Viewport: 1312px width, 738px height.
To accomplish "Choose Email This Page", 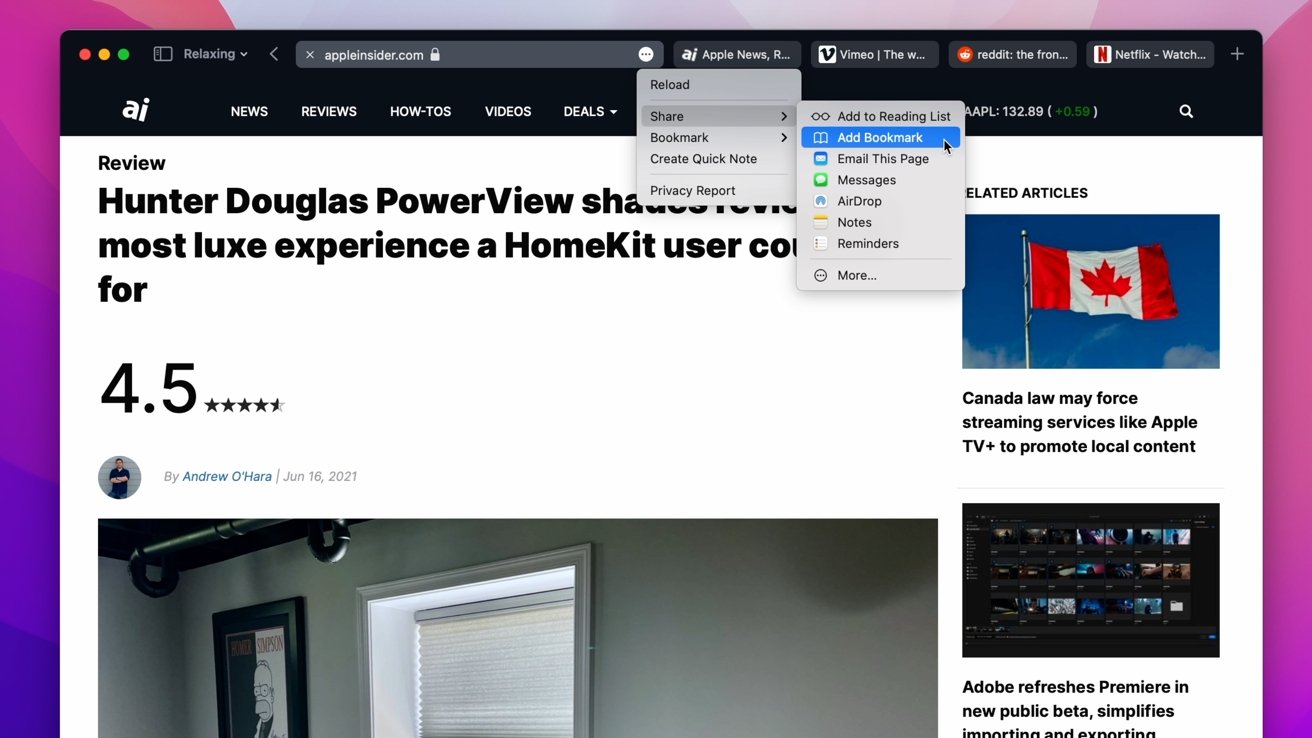I will tap(880, 159).
